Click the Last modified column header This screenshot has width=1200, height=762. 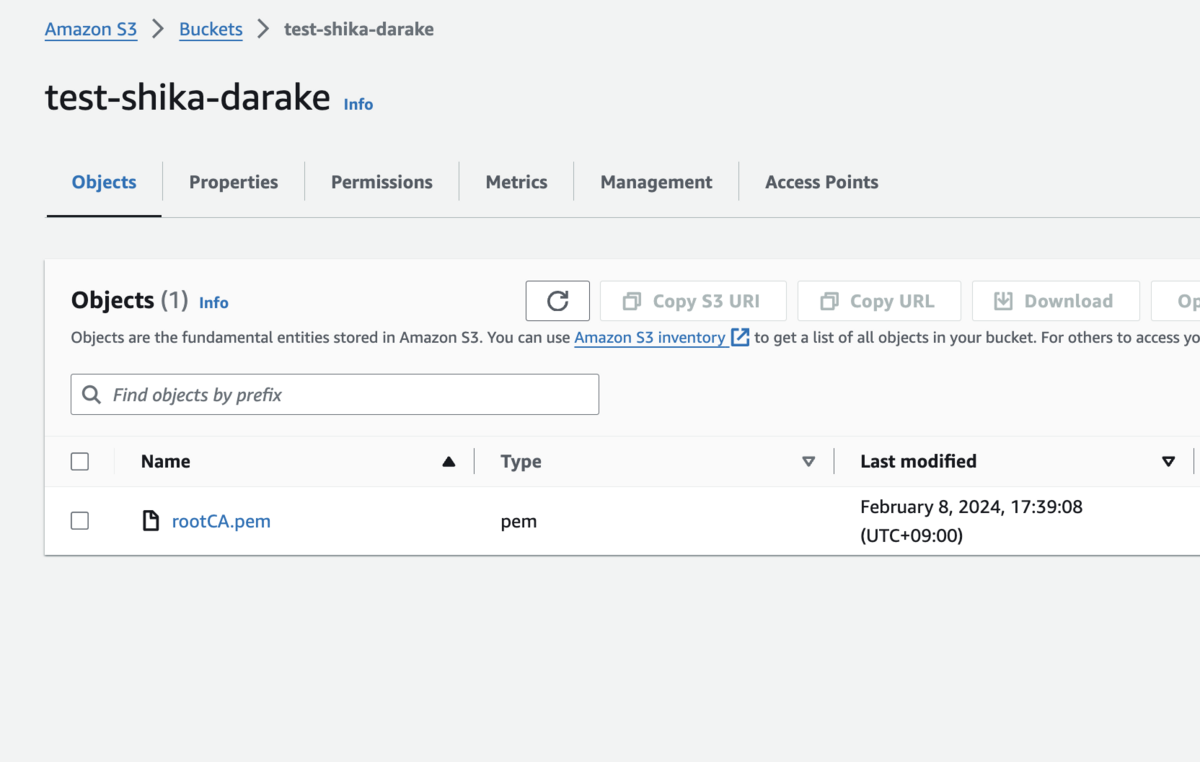(918, 461)
